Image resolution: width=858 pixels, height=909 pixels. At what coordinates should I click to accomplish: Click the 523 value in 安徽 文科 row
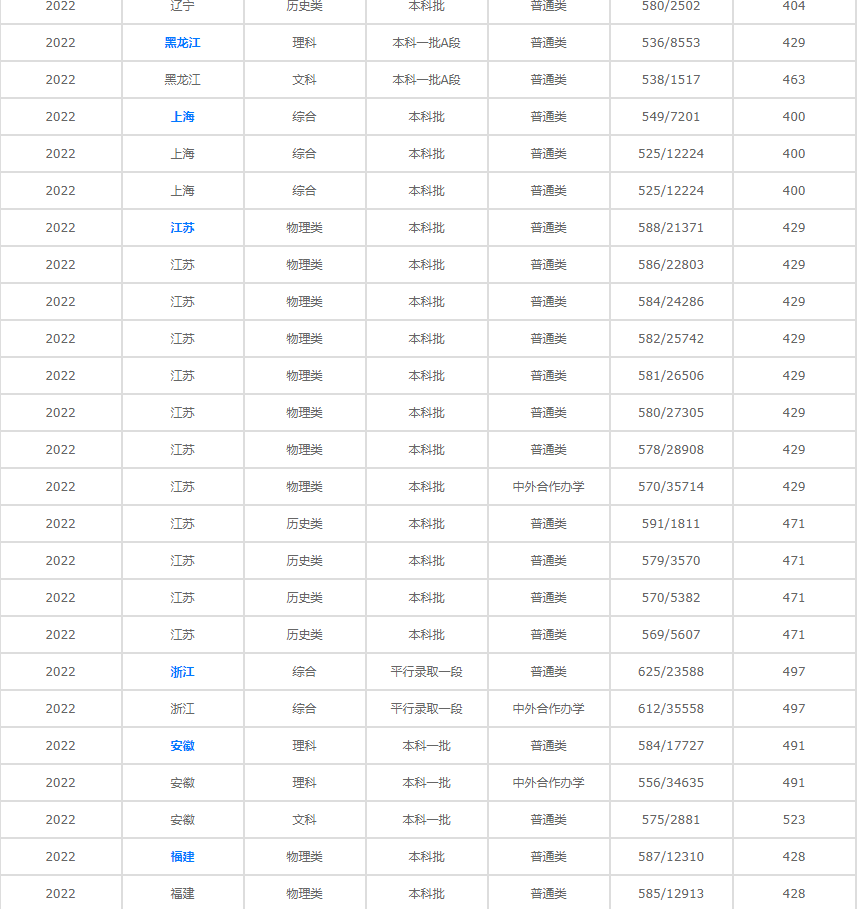tap(794, 820)
